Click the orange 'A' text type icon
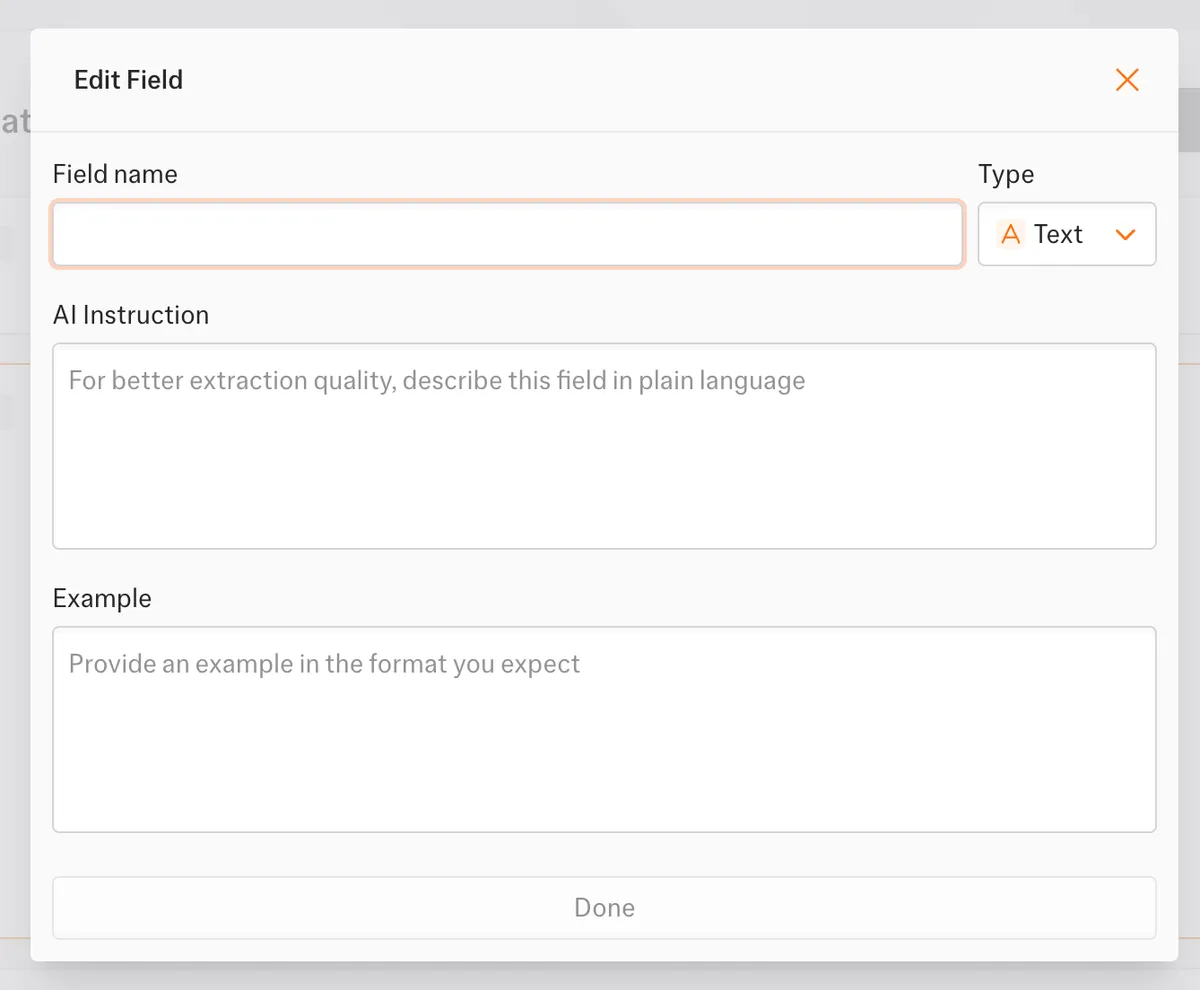 coord(1011,234)
